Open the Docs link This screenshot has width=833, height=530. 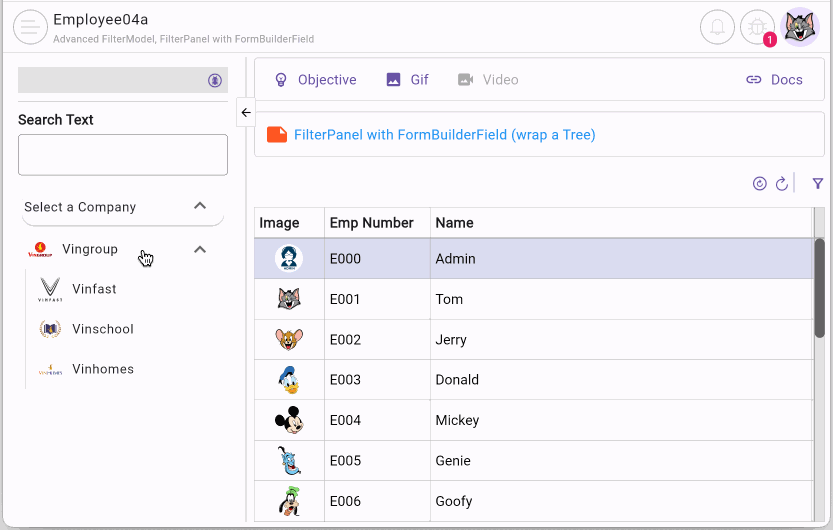coord(774,80)
